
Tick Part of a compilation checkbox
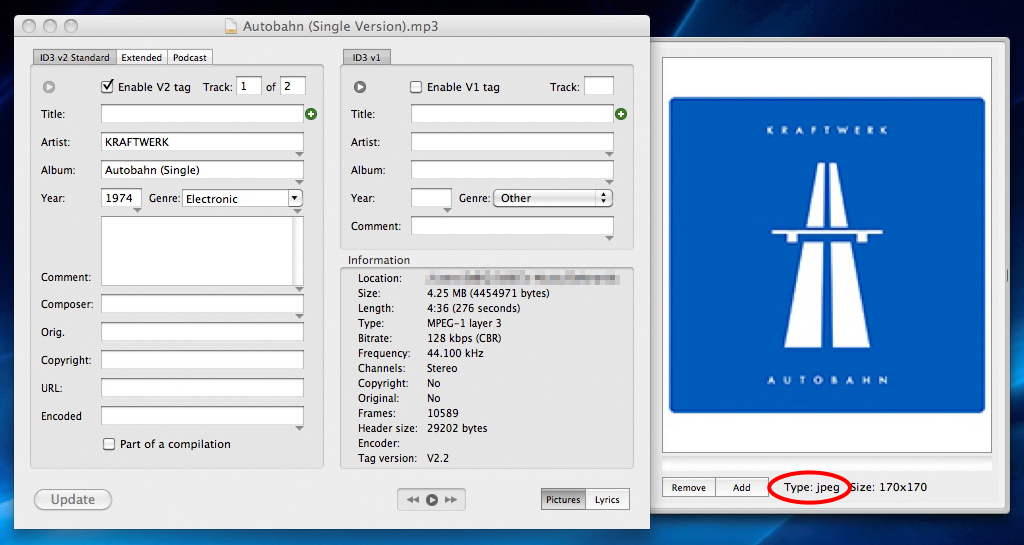[x=109, y=444]
